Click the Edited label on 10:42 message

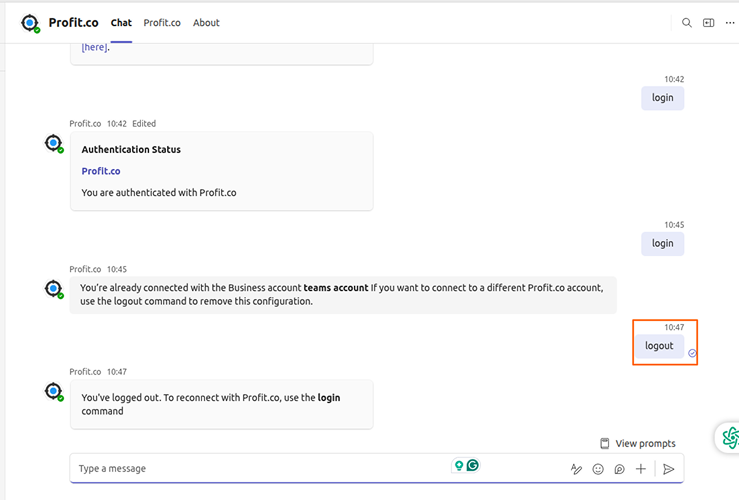[x=144, y=123]
